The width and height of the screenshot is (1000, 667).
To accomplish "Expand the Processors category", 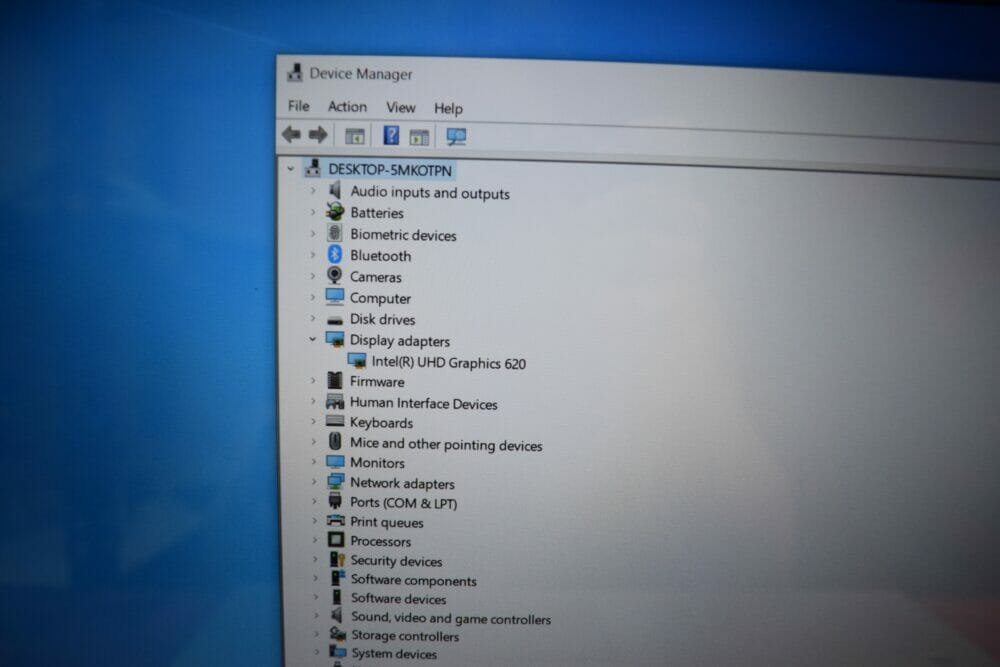I will tap(314, 539).
